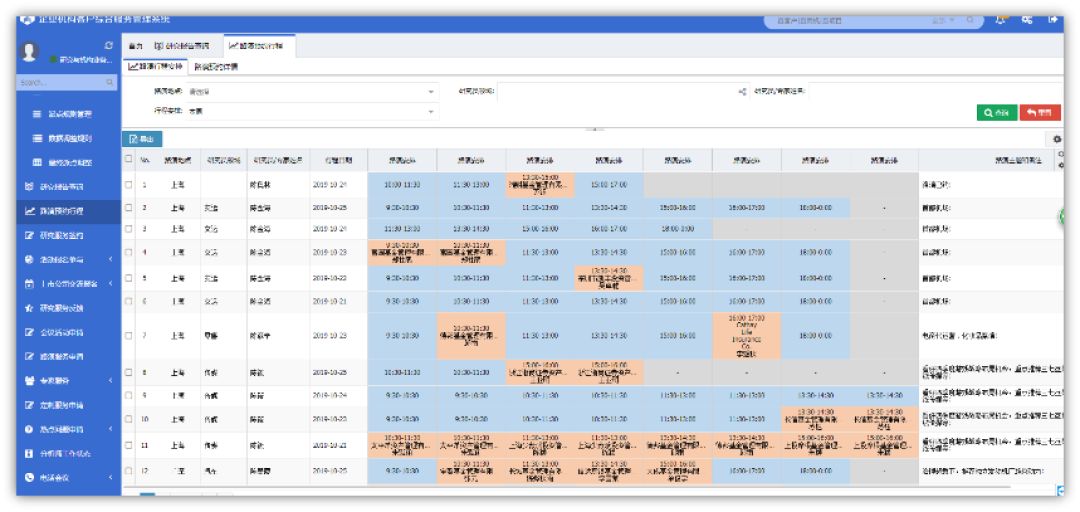Toggle the select-all checkbox in table header

[128, 158]
